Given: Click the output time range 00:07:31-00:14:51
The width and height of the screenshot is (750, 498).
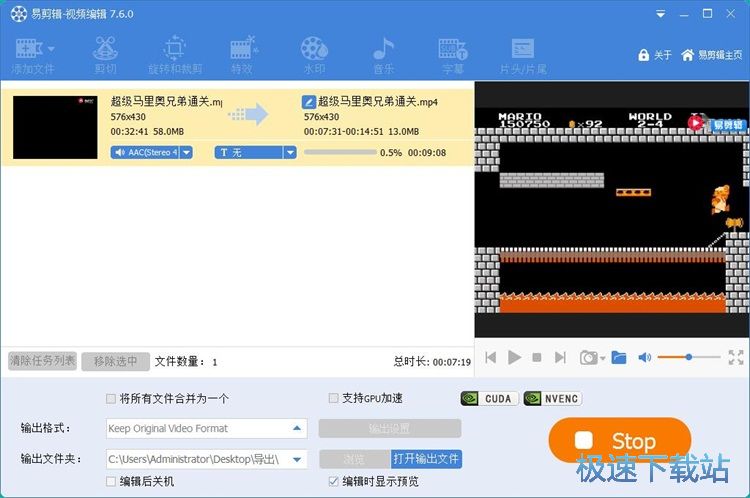Looking at the screenshot, I should pyautogui.click(x=343, y=132).
